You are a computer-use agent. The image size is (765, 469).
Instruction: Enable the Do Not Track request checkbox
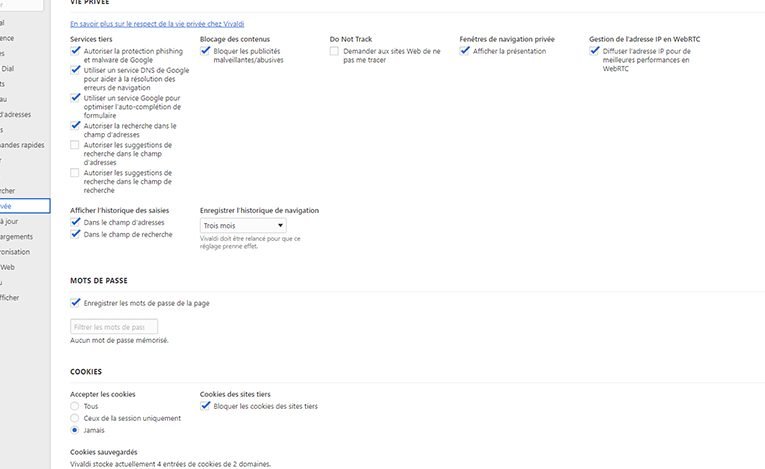335,50
